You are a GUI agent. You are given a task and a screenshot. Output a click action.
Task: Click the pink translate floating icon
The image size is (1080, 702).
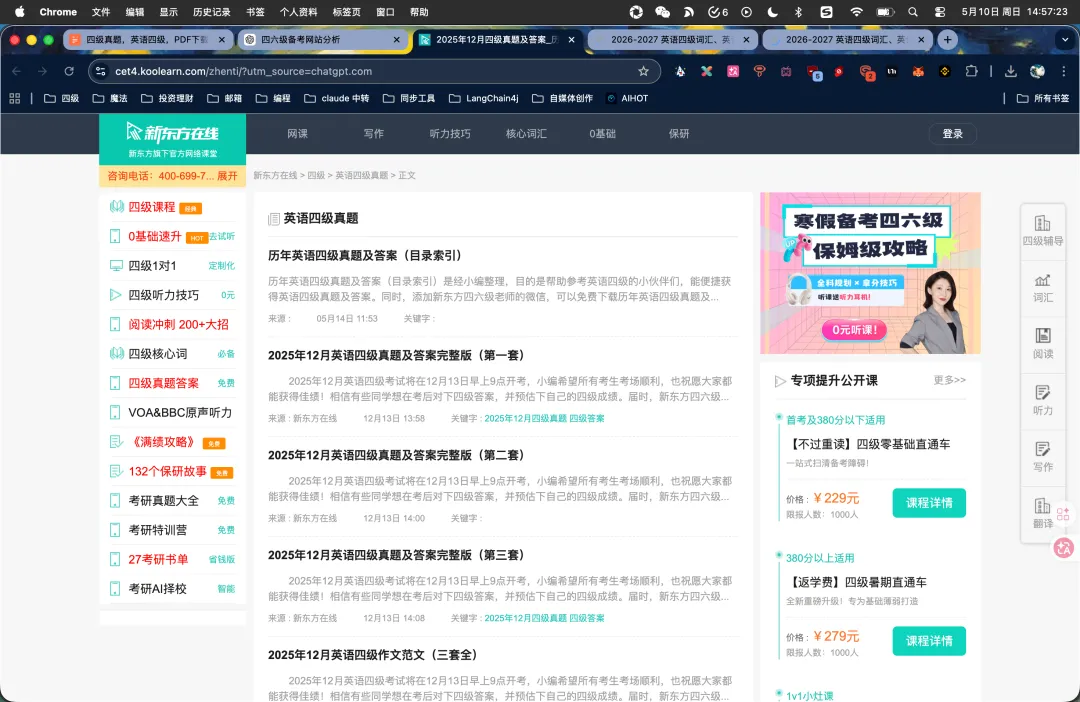pos(1063,548)
